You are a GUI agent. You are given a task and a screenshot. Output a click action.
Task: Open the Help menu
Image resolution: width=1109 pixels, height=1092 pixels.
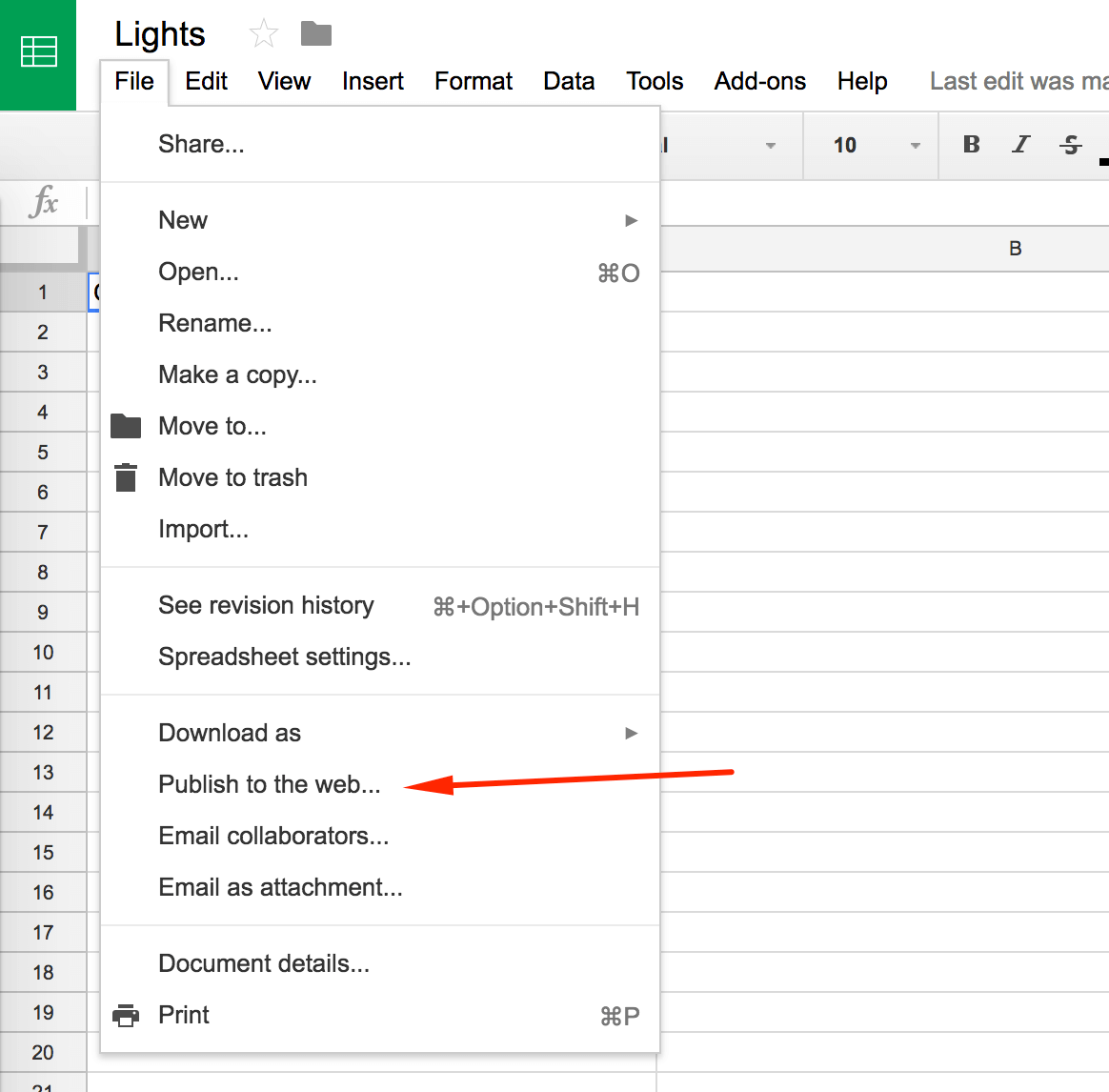click(x=862, y=81)
